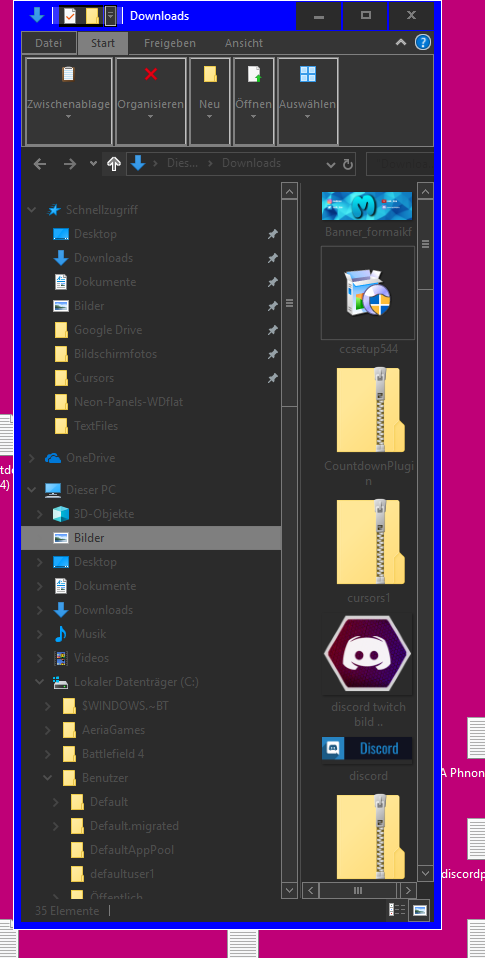The image size is (485, 958).
Task: Expand the OneDrive tree node
Action: [x=32, y=458]
